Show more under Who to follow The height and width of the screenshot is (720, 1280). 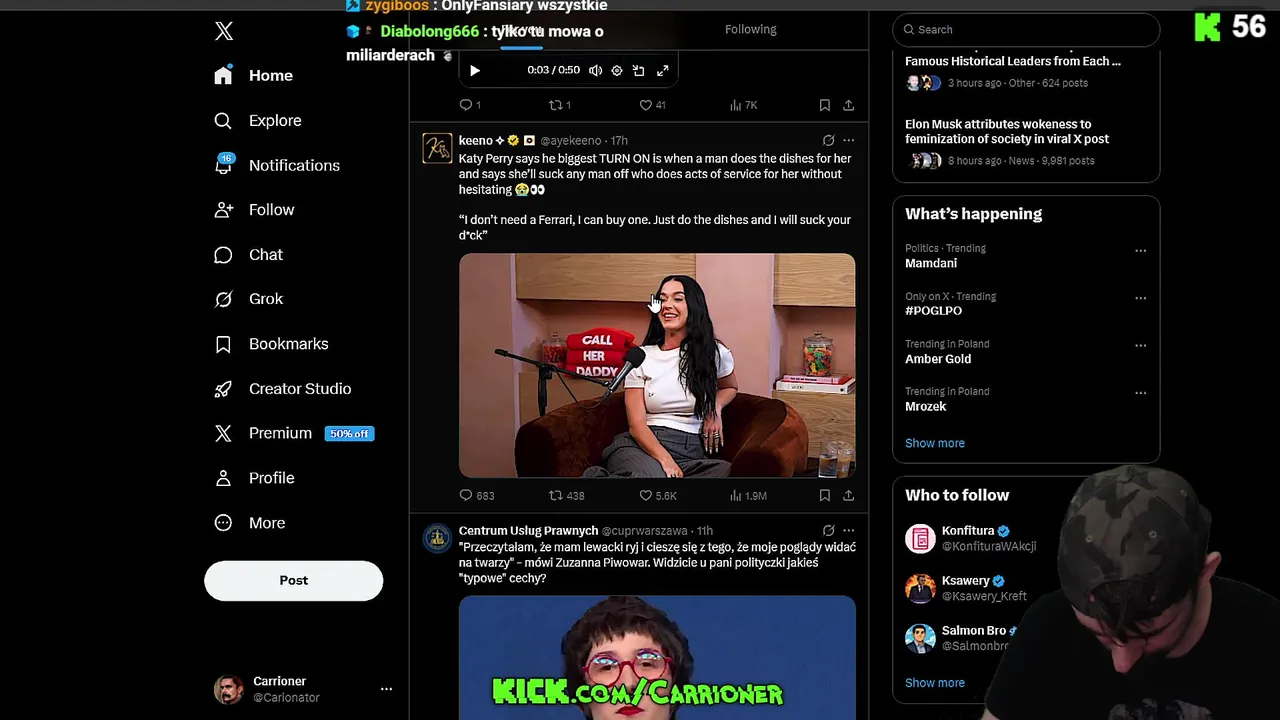[x=935, y=683]
